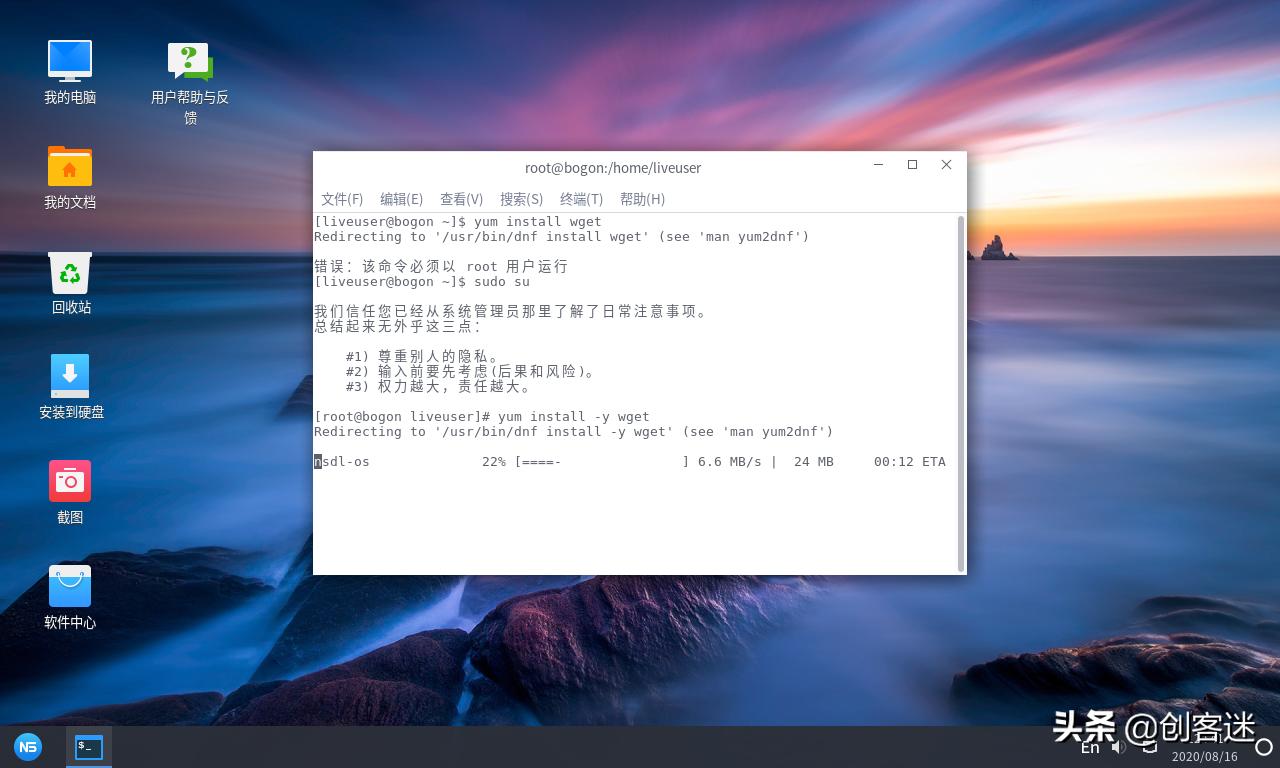Open 软件中心 software center
The height and width of the screenshot is (768, 1280).
click(70, 586)
